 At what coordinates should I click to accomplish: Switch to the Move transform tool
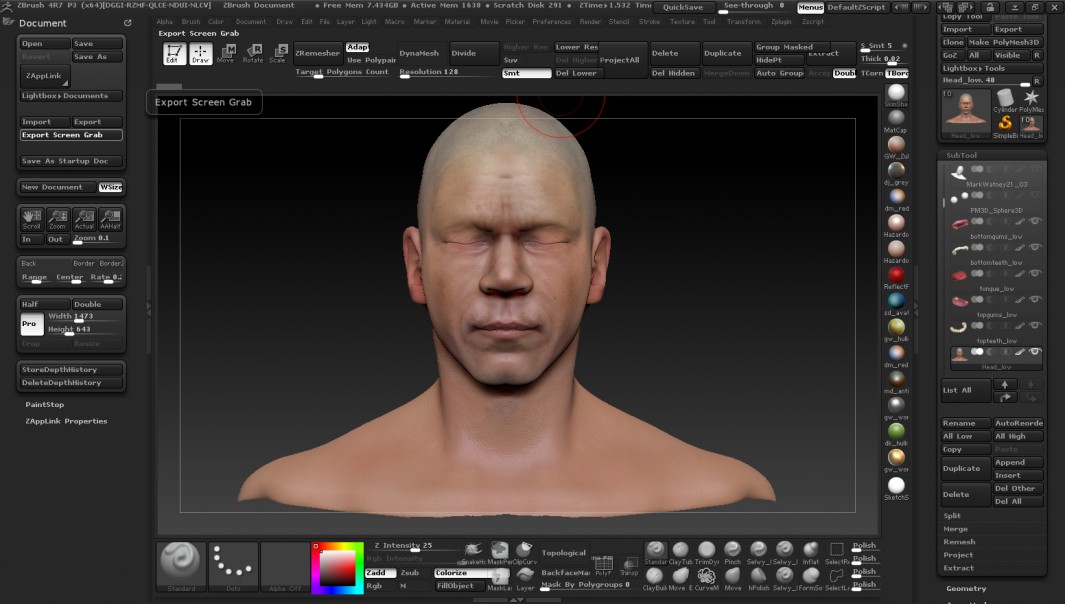coord(226,53)
